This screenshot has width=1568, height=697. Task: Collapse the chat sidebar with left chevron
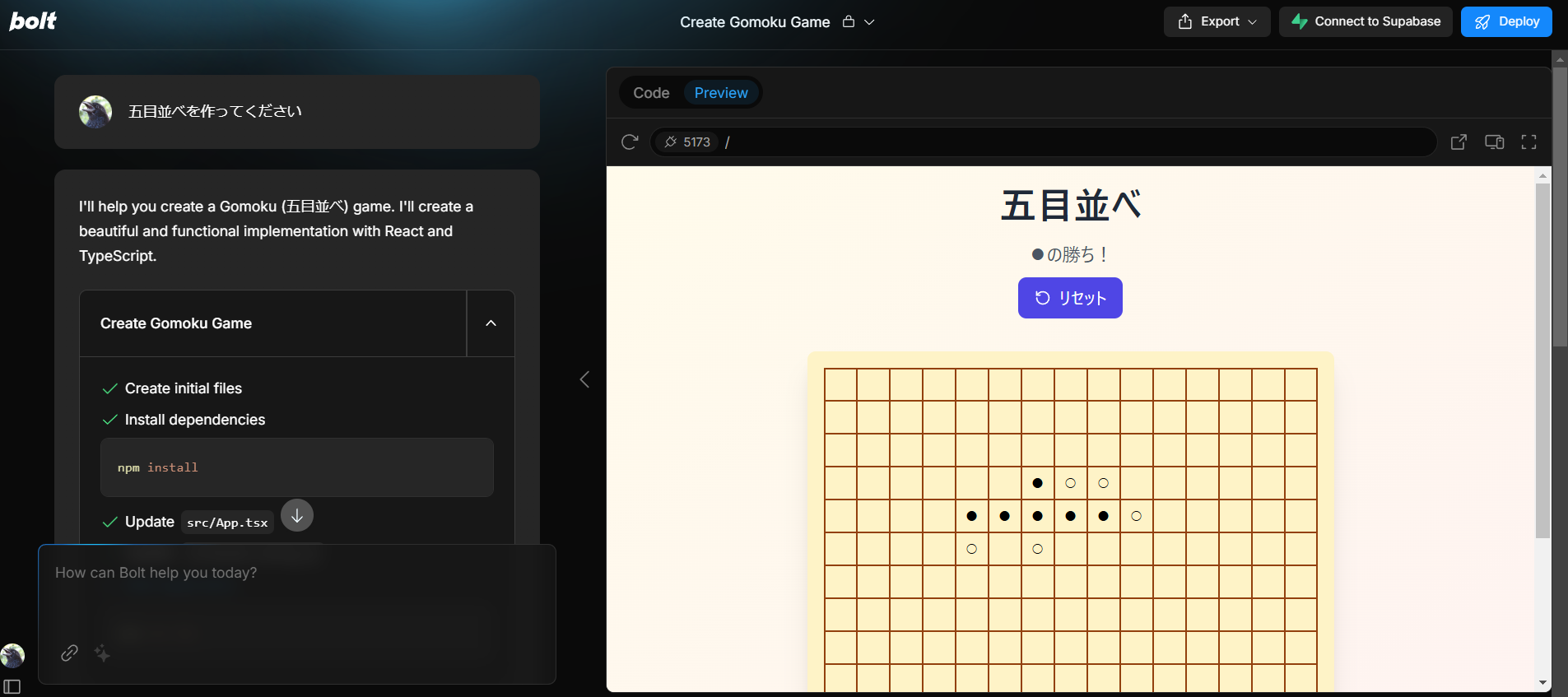coord(584,379)
